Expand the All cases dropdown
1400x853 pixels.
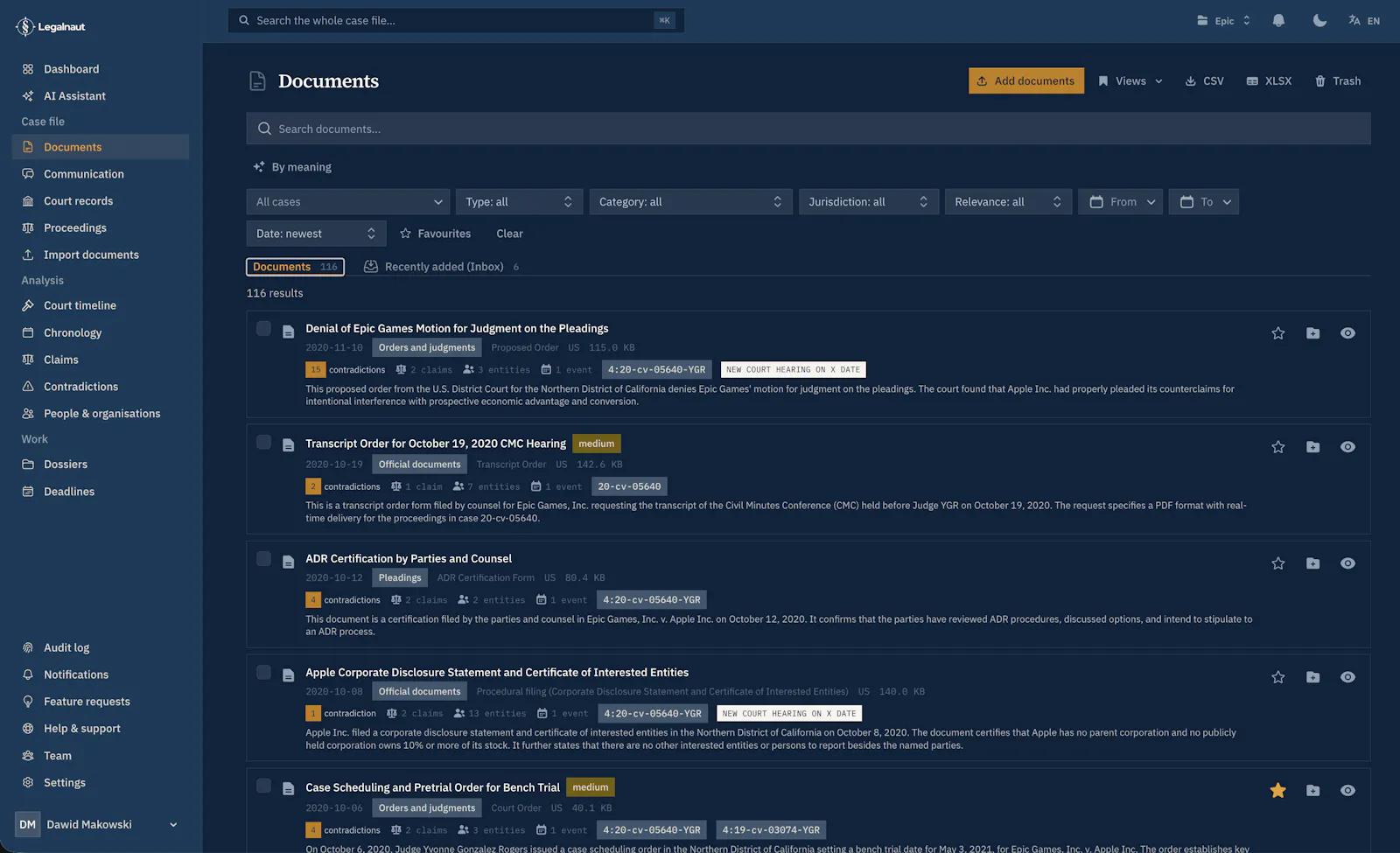348,202
